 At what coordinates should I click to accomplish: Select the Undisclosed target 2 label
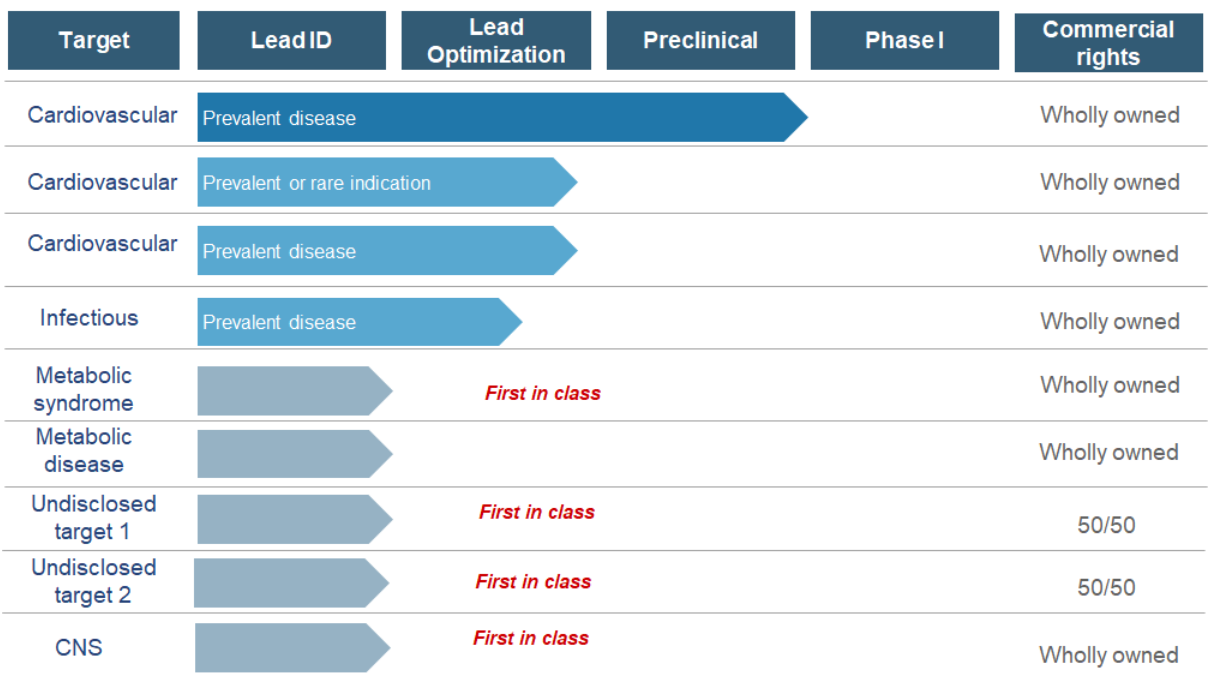[93, 581]
